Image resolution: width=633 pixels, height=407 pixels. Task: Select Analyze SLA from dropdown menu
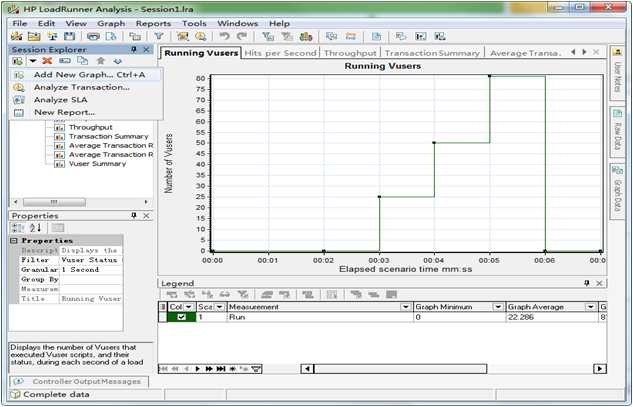[86, 100]
